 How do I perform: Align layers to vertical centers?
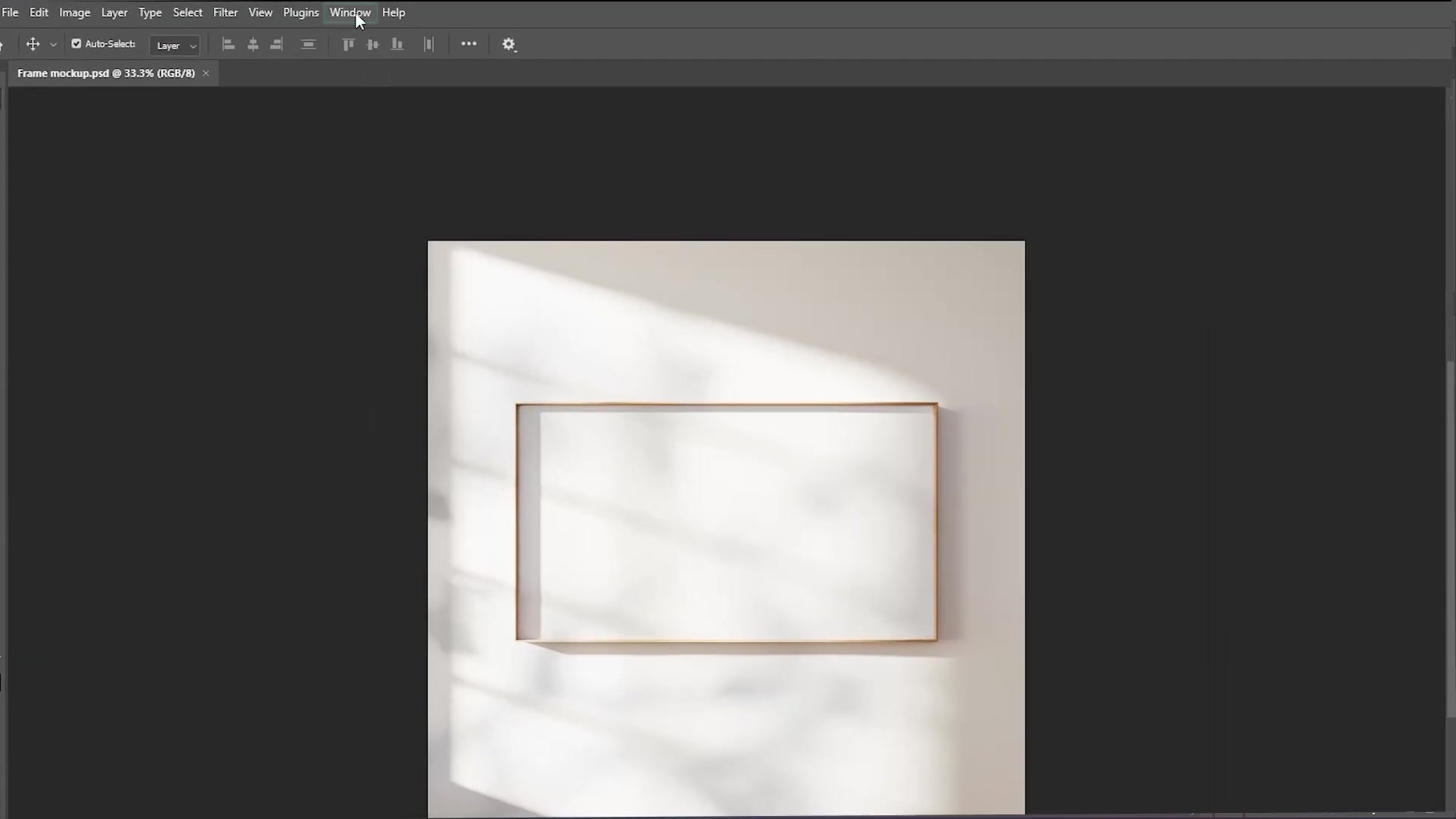coord(372,44)
